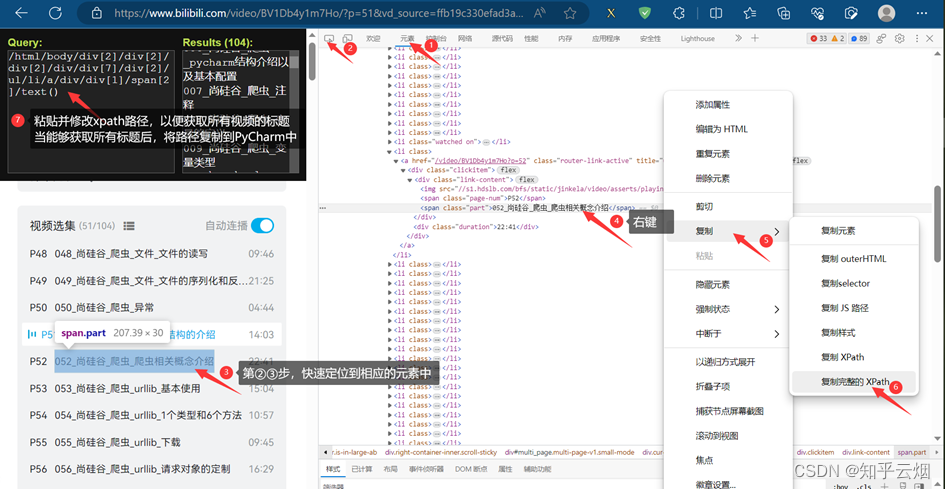Open the 应用程序 tab

tap(606, 38)
